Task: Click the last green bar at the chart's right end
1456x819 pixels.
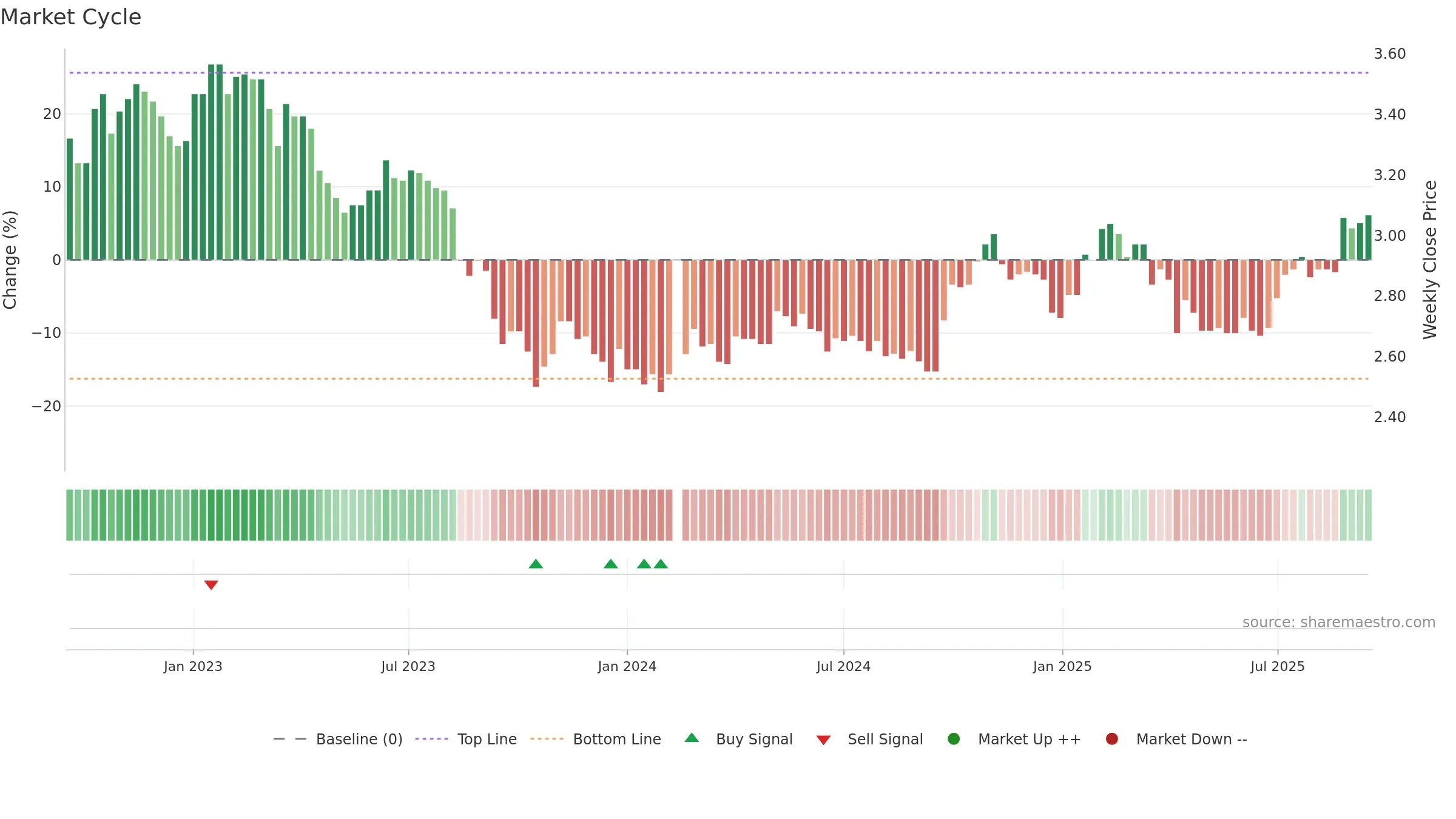Action: [x=1369, y=238]
